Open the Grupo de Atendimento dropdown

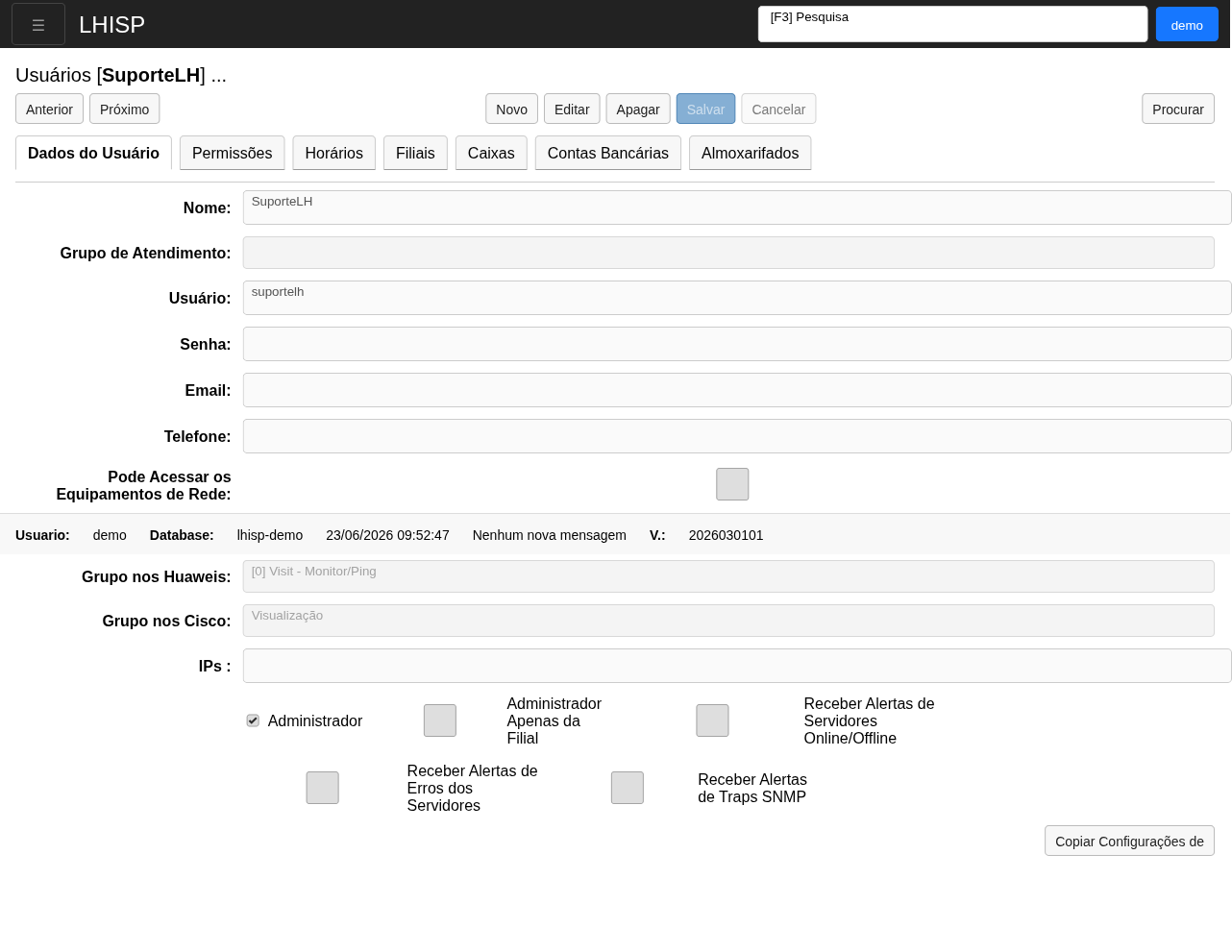coord(728,253)
